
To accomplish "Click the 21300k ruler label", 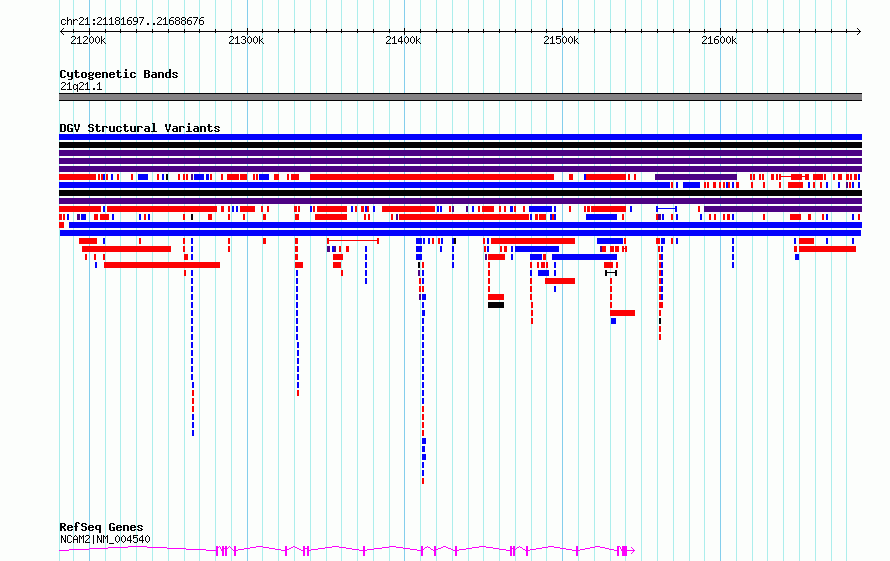I will [246, 40].
